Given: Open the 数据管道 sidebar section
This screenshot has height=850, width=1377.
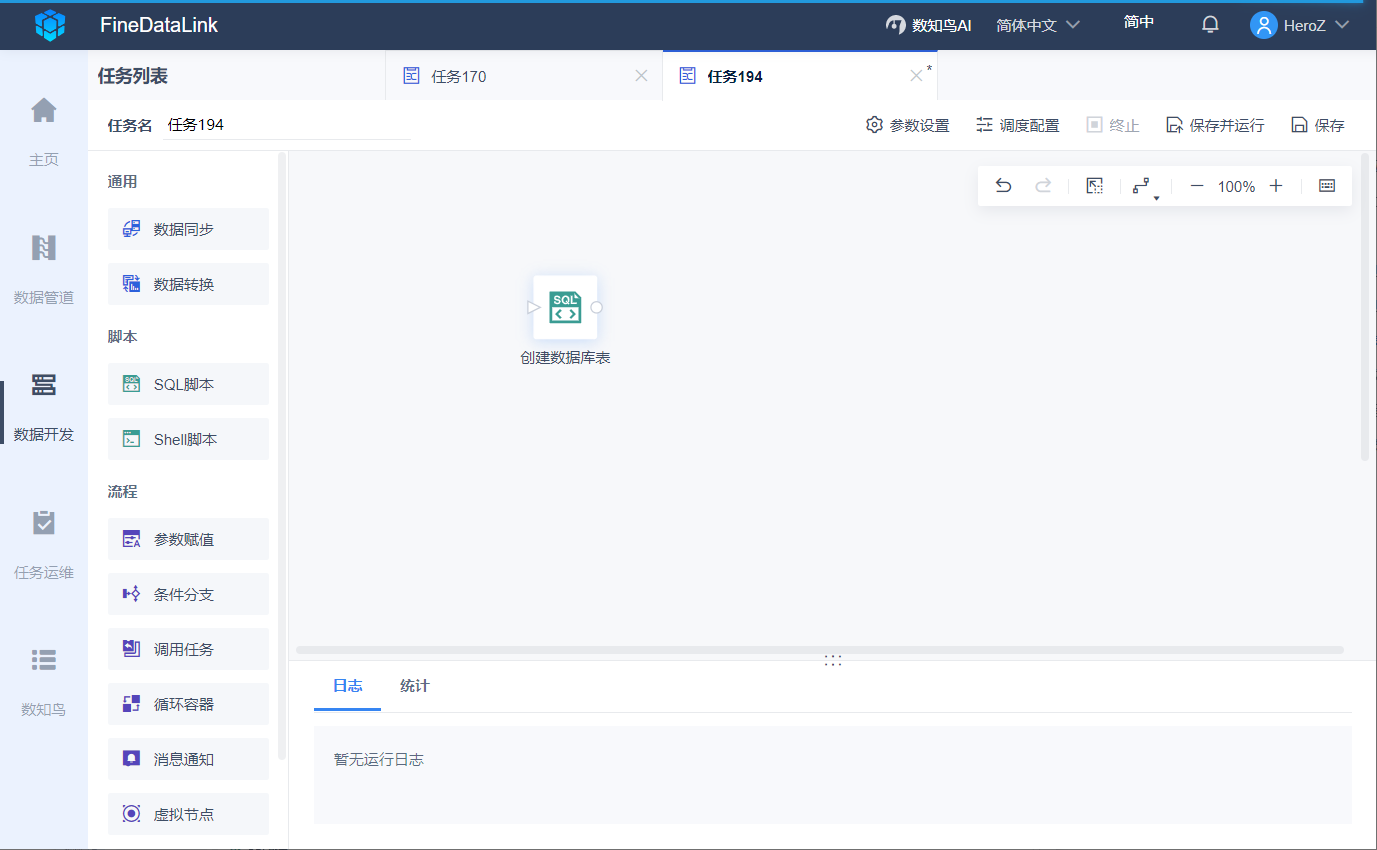Looking at the screenshot, I should (x=44, y=269).
